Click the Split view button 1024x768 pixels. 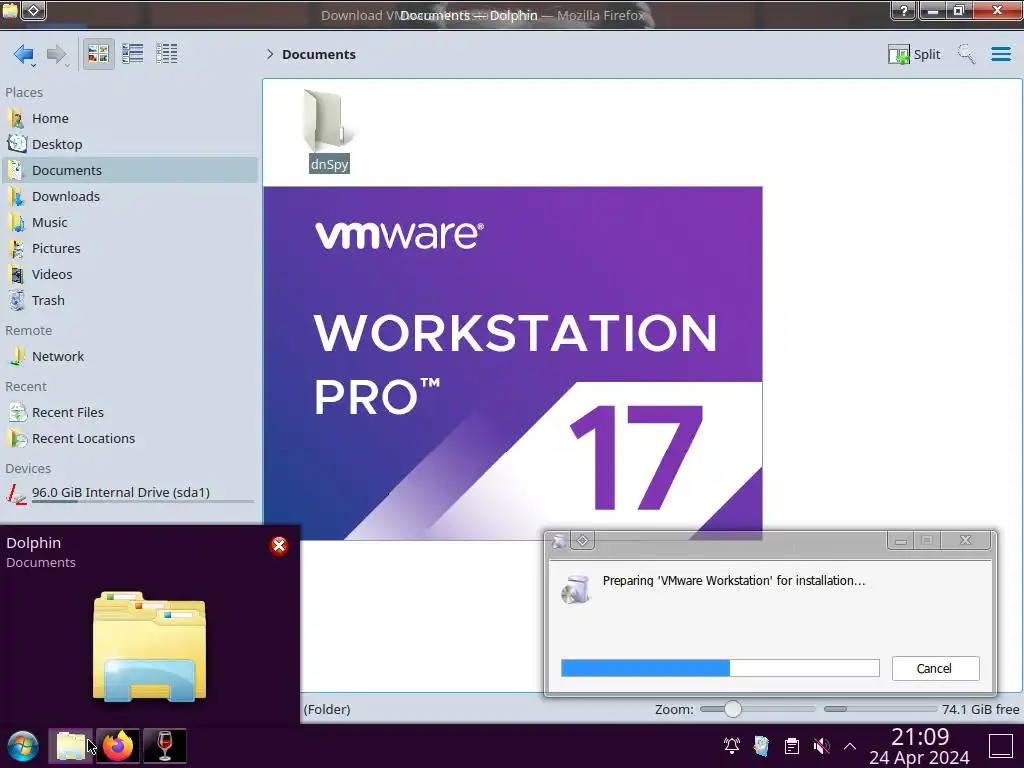pyautogui.click(x=914, y=54)
